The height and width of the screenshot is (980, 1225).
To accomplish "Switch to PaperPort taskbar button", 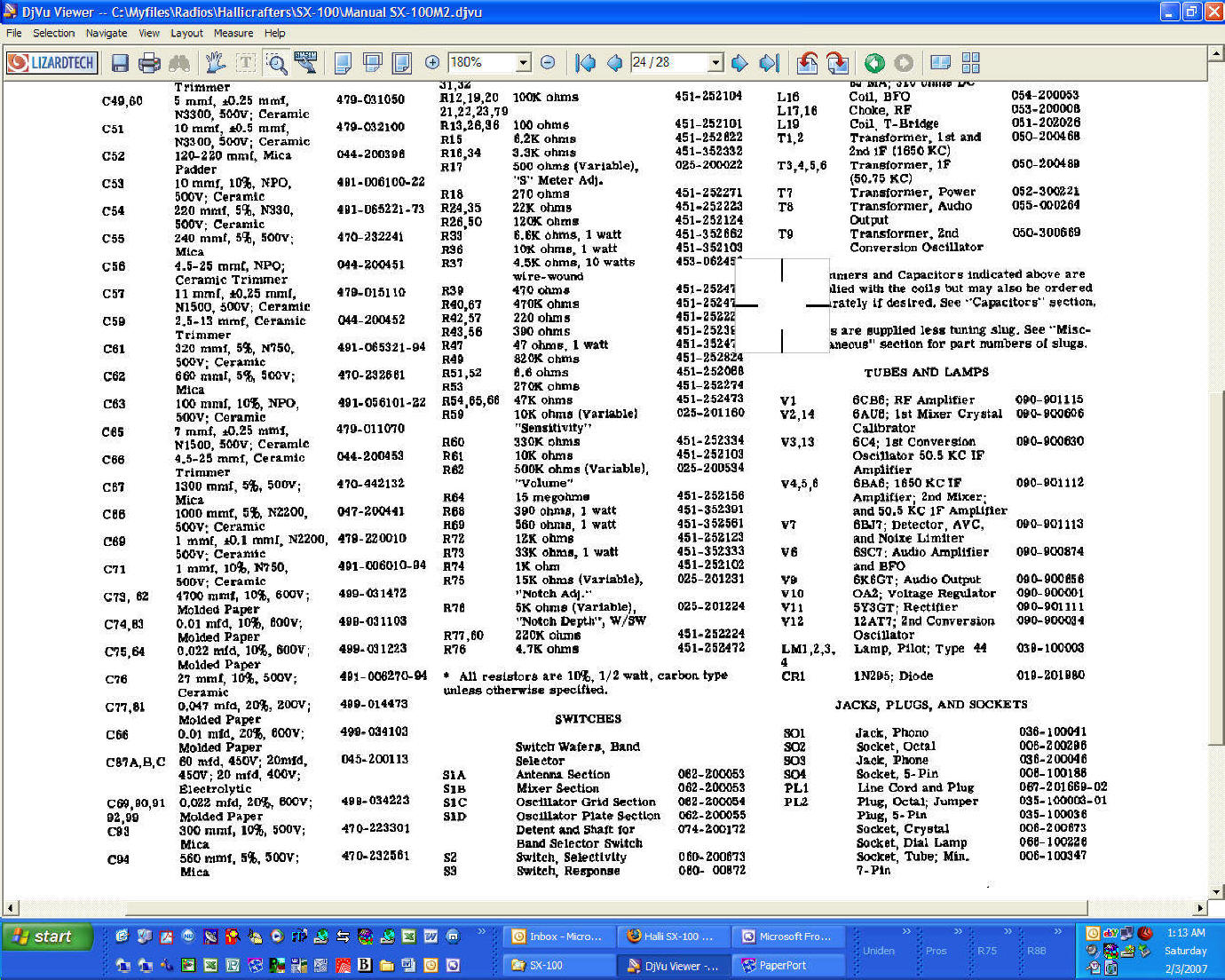I will (788, 965).
